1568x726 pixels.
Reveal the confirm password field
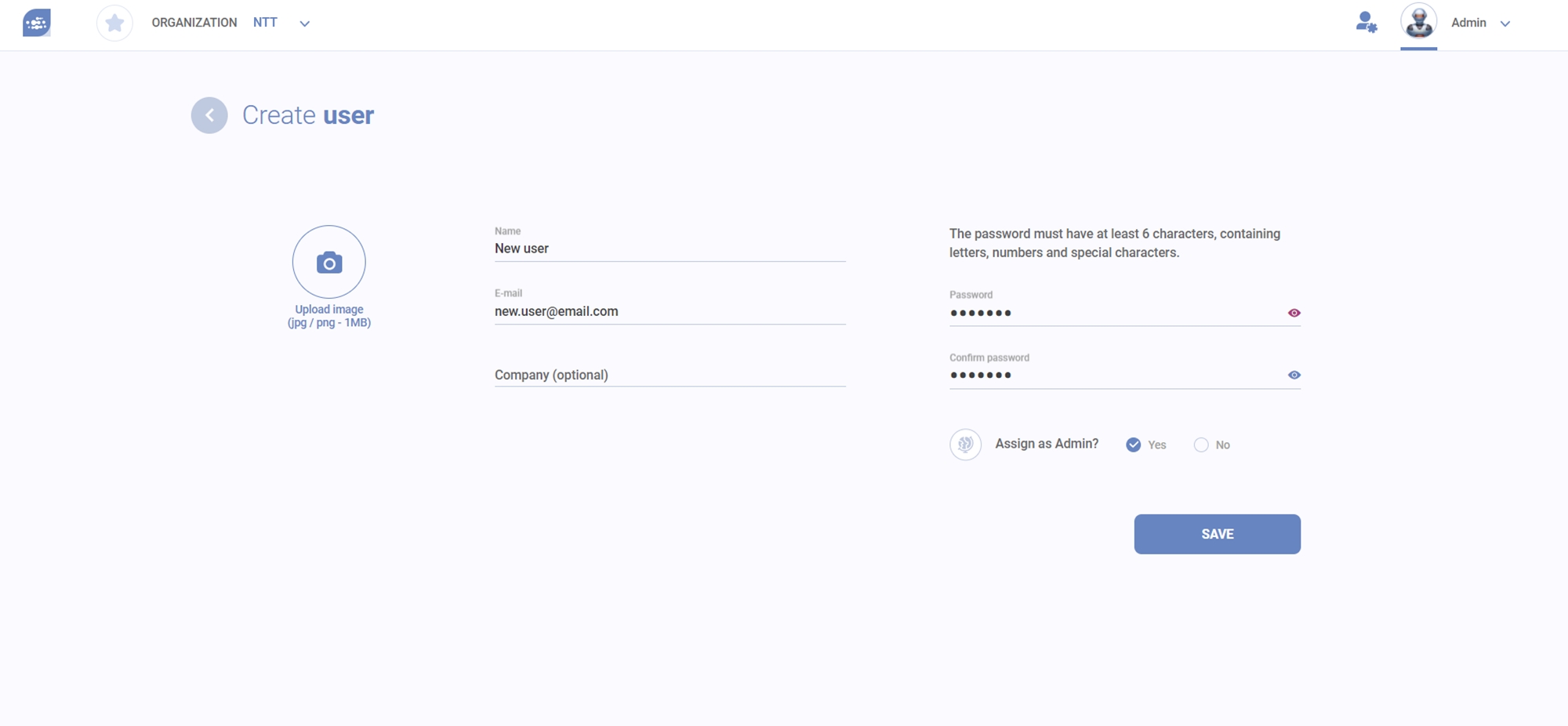[1294, 376]
